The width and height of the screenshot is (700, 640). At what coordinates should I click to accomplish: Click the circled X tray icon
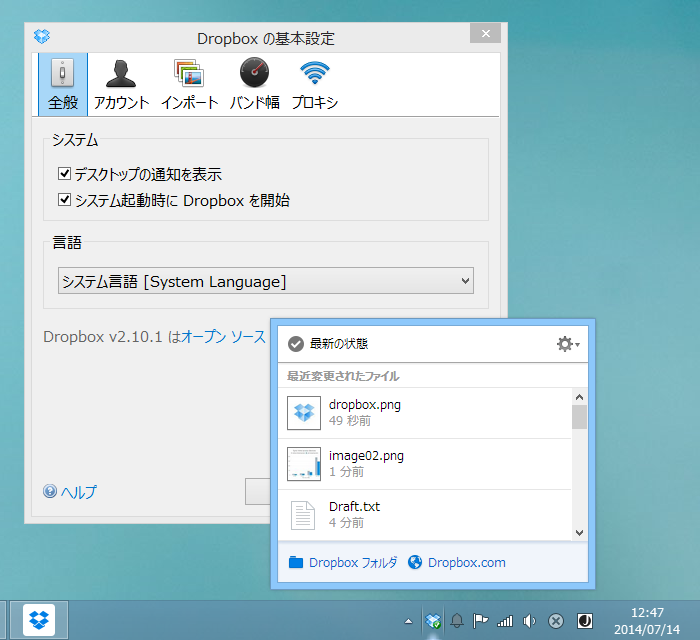556,621
